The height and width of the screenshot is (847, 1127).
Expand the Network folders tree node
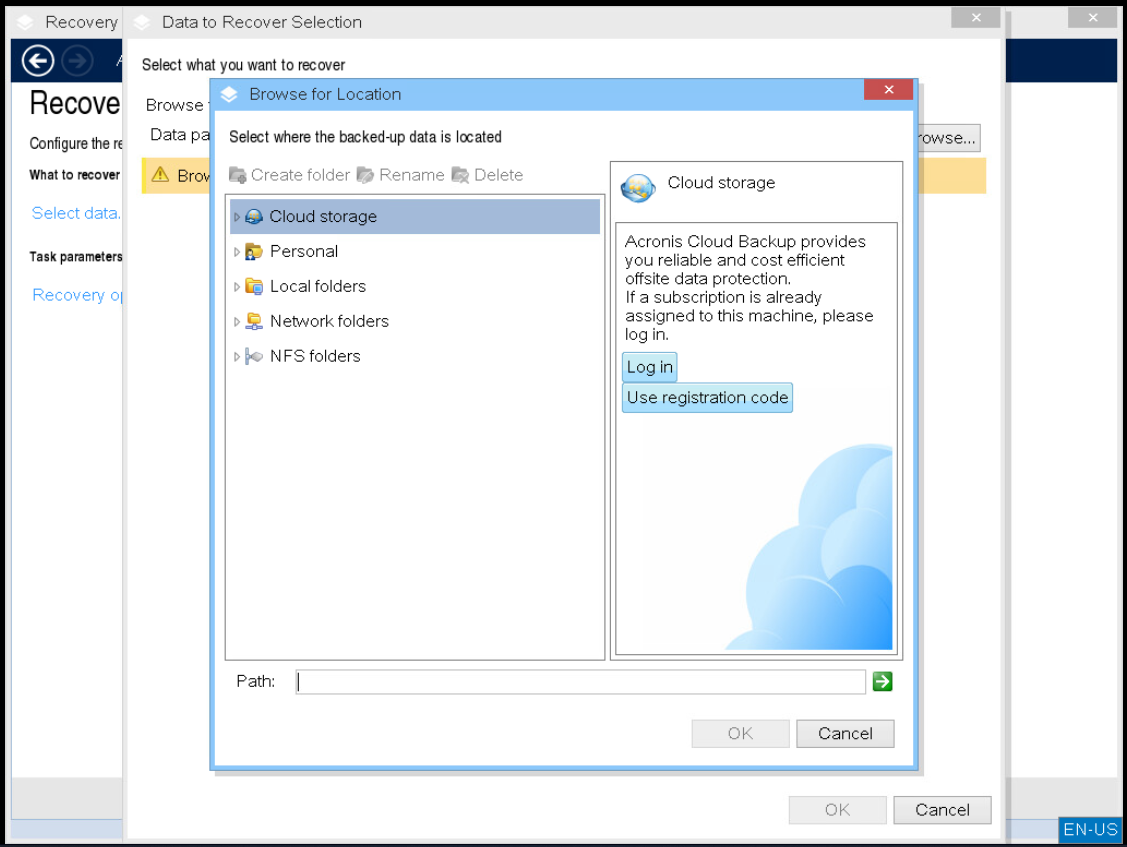(236, 321)
